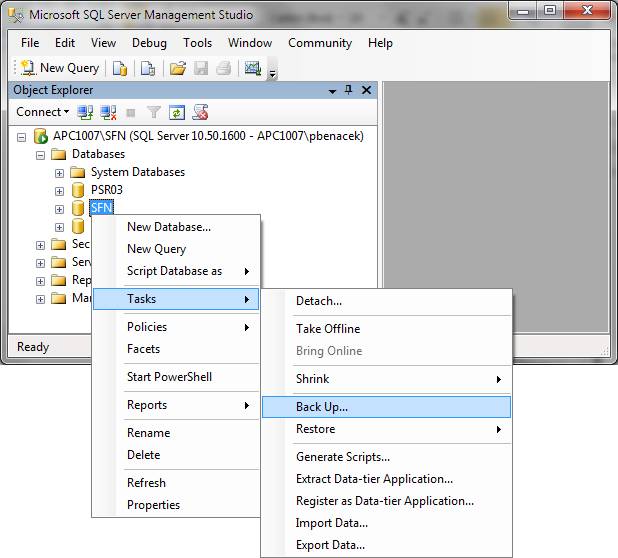Click Database Engine Query icon in toolbar

(x=120, y=68)
